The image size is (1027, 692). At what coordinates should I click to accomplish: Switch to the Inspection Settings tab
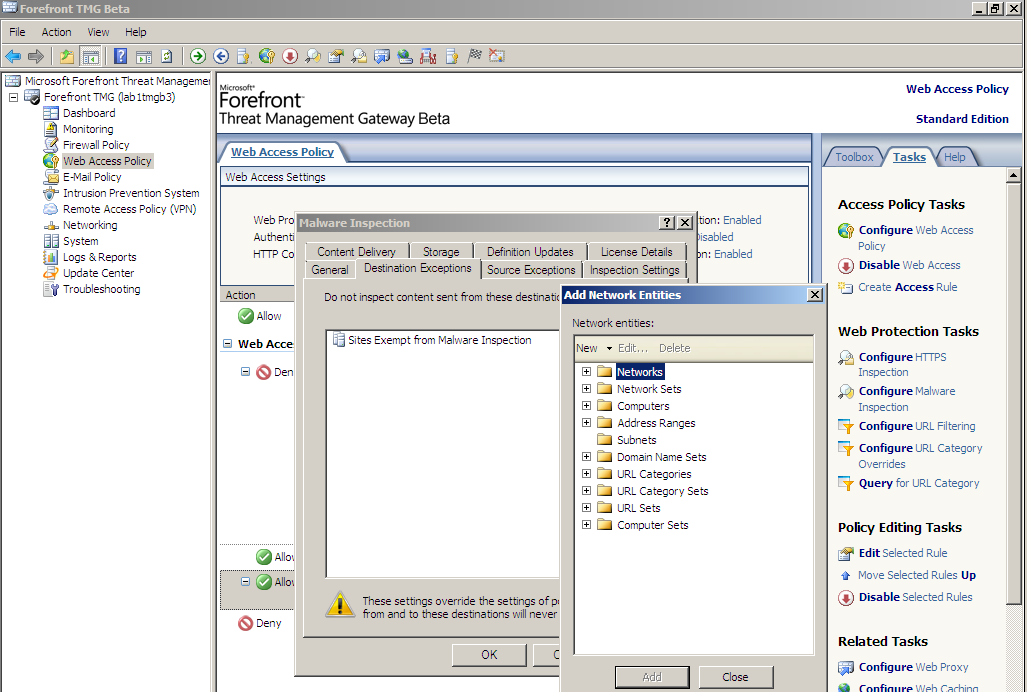(x=635, y=270)
